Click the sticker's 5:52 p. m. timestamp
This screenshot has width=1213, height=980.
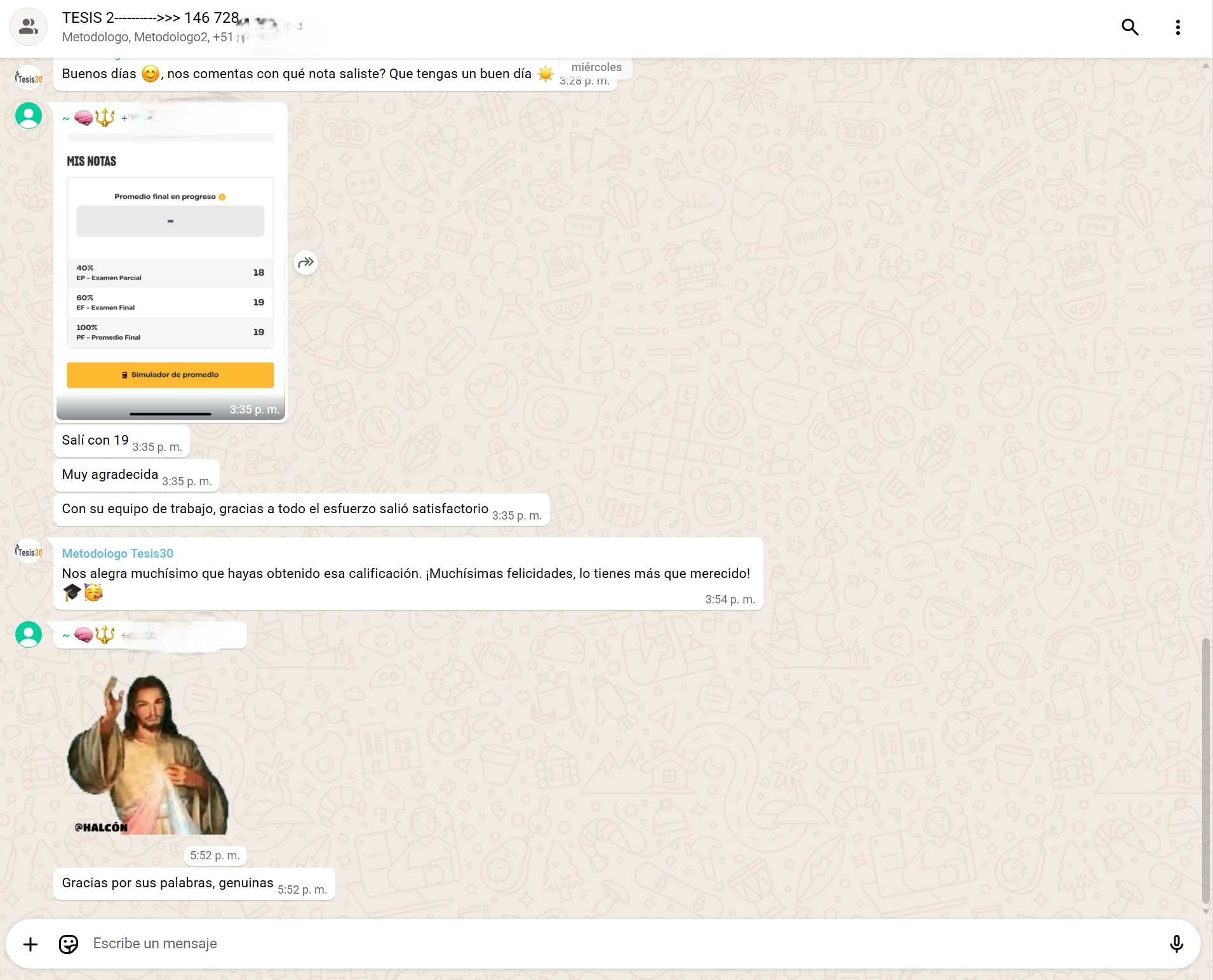[x=215, y=856]
